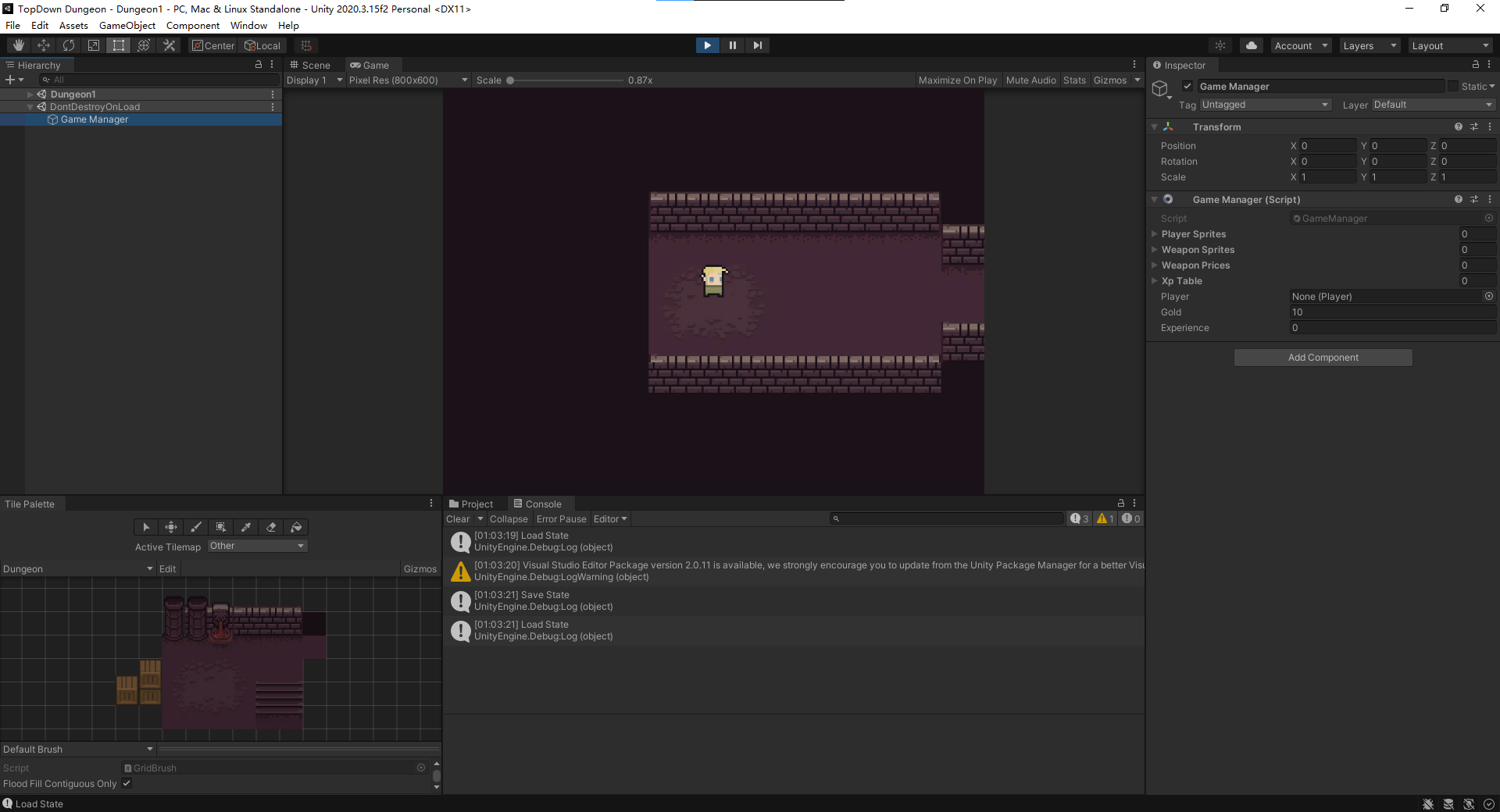The image size is (1500, 812).
Task: Clear the console log
Action: (458, 519)
